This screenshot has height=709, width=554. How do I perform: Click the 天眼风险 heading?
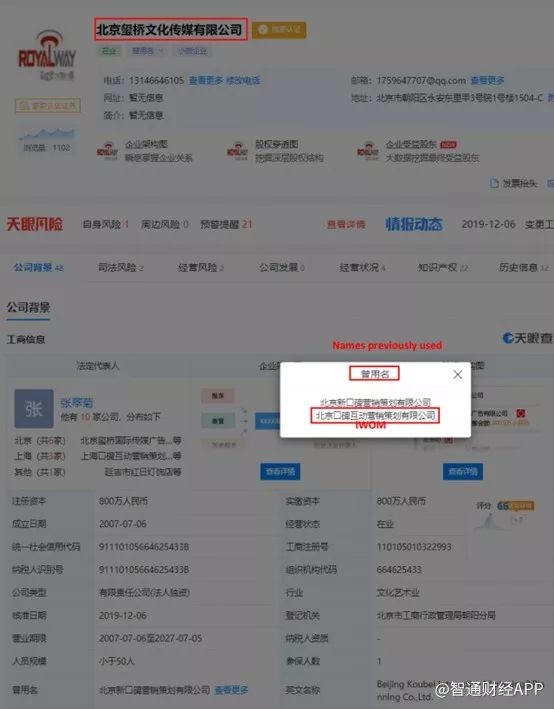point(35,224)
